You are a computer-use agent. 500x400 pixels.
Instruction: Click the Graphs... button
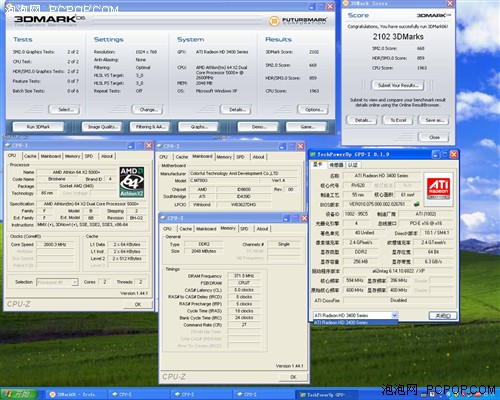click(x=198, y=127)
